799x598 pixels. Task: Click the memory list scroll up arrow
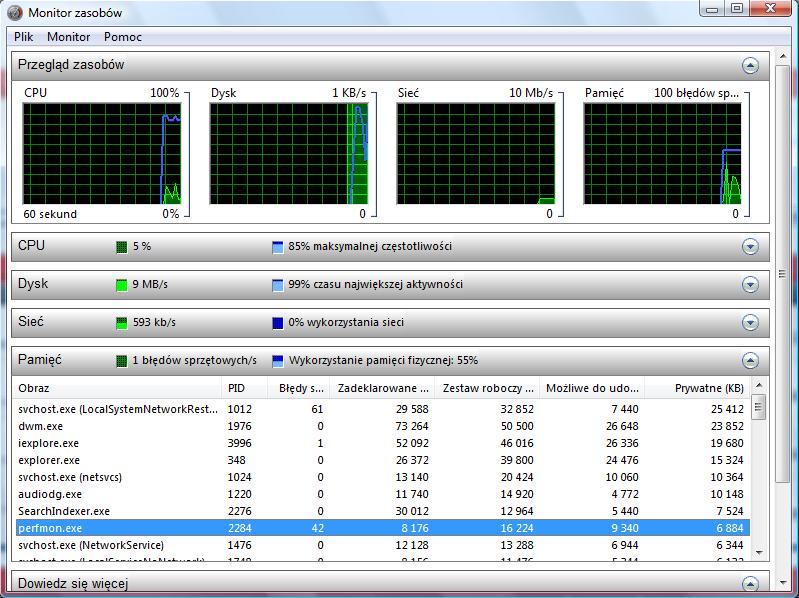coord(759,385)
